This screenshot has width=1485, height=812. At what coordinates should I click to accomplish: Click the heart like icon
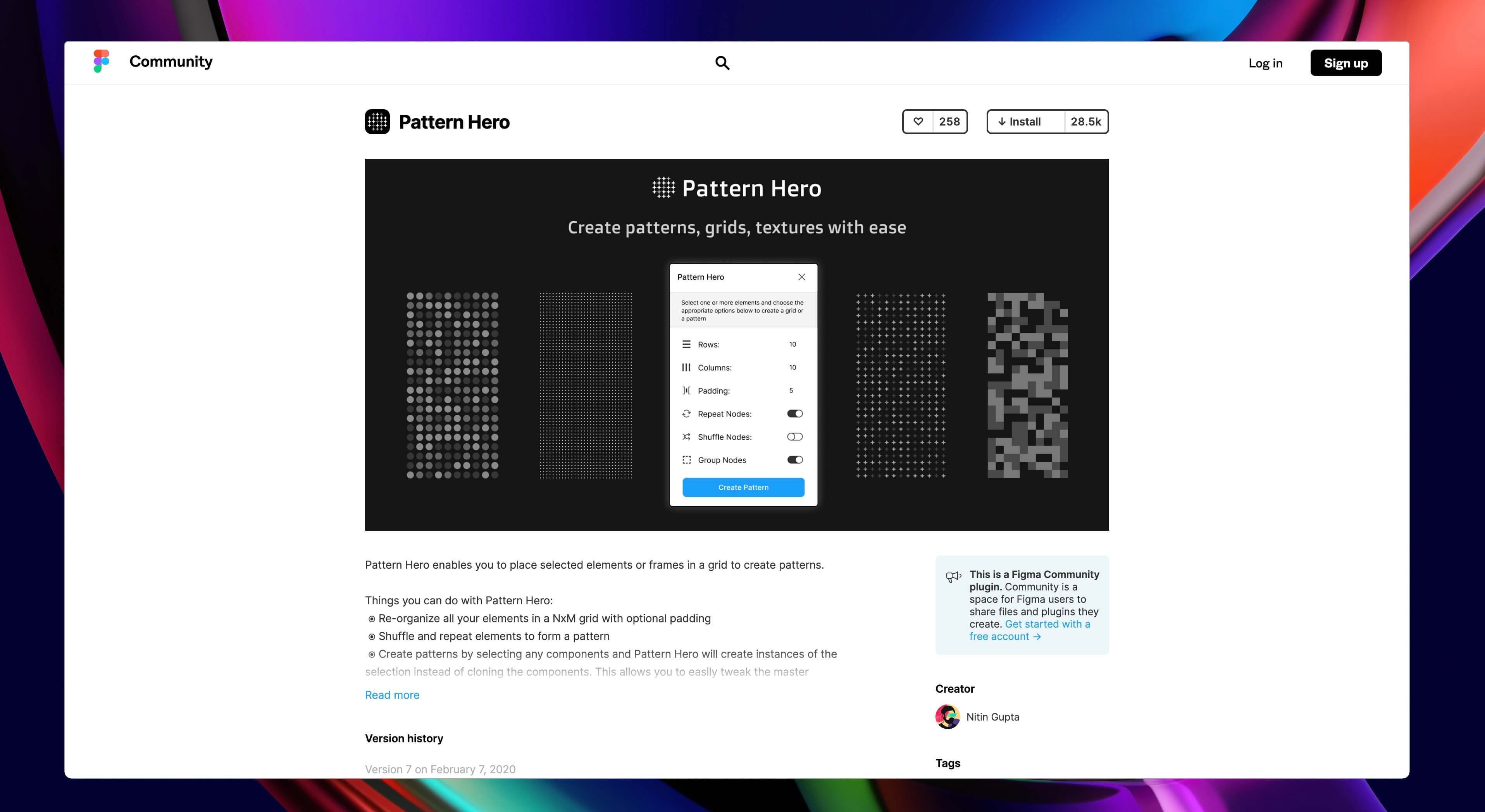point(918,122)
